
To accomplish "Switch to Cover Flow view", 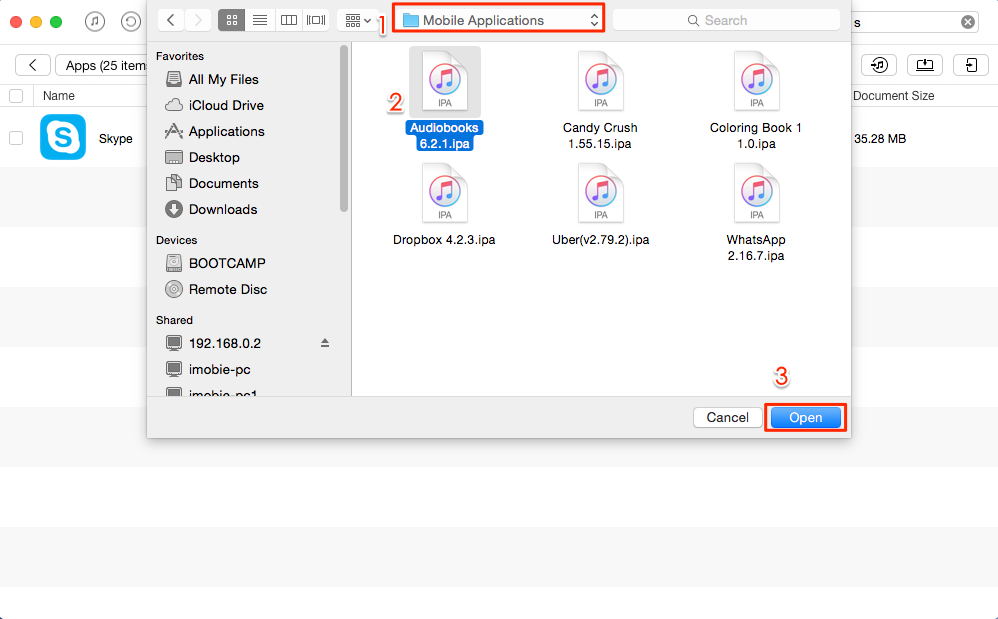I will pyautogui.click(x=316, y=20).
